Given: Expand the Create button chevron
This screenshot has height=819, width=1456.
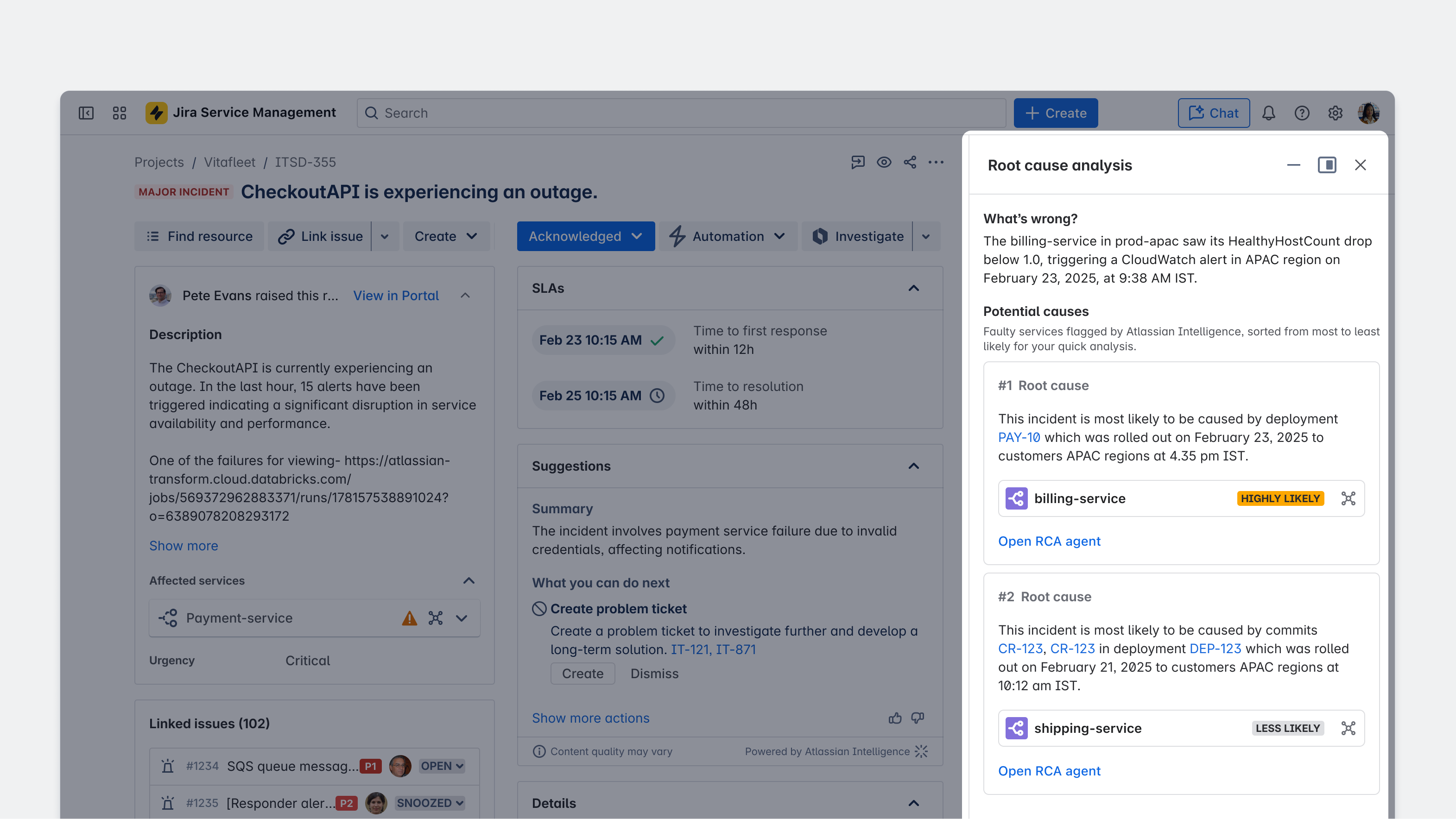Looking at the screenshot, I should (473, 236).
